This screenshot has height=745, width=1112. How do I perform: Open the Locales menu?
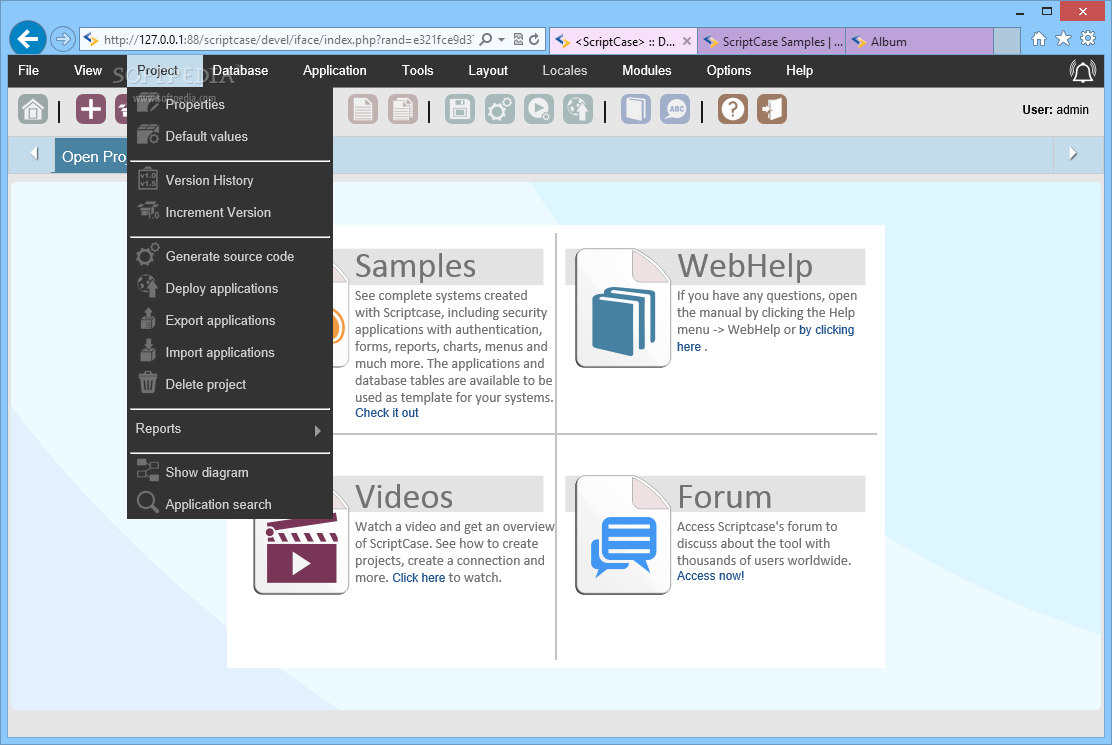pos(565,70)
